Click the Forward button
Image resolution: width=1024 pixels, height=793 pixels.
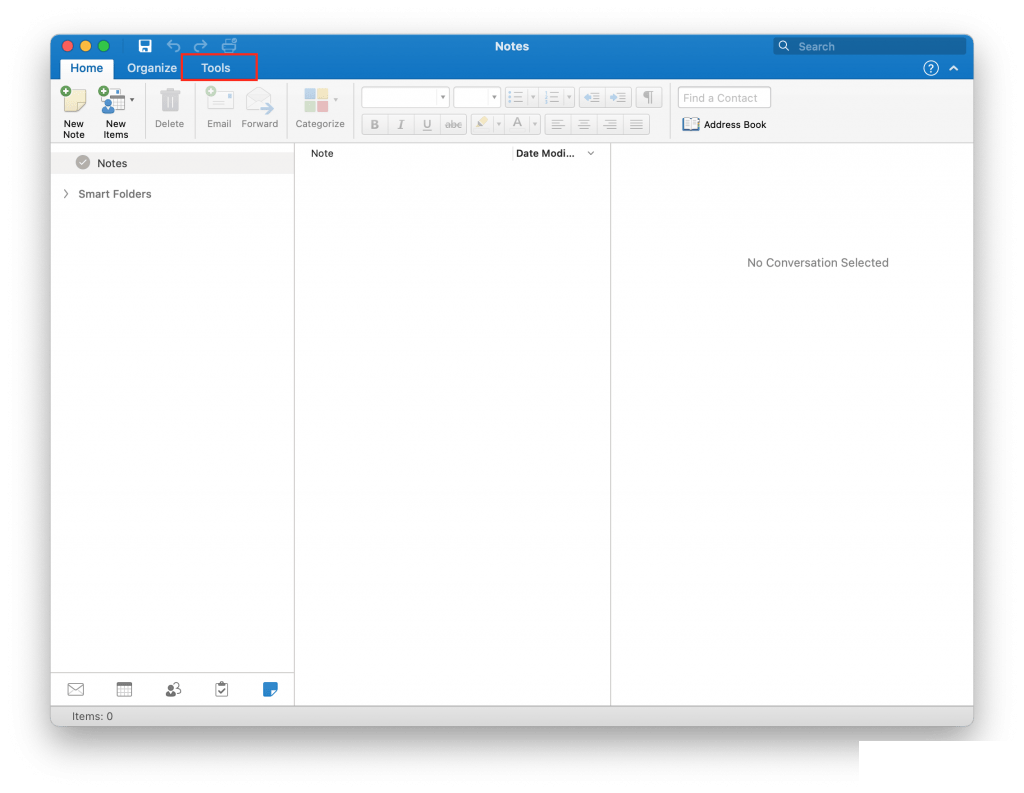click(x=260, y=110)
